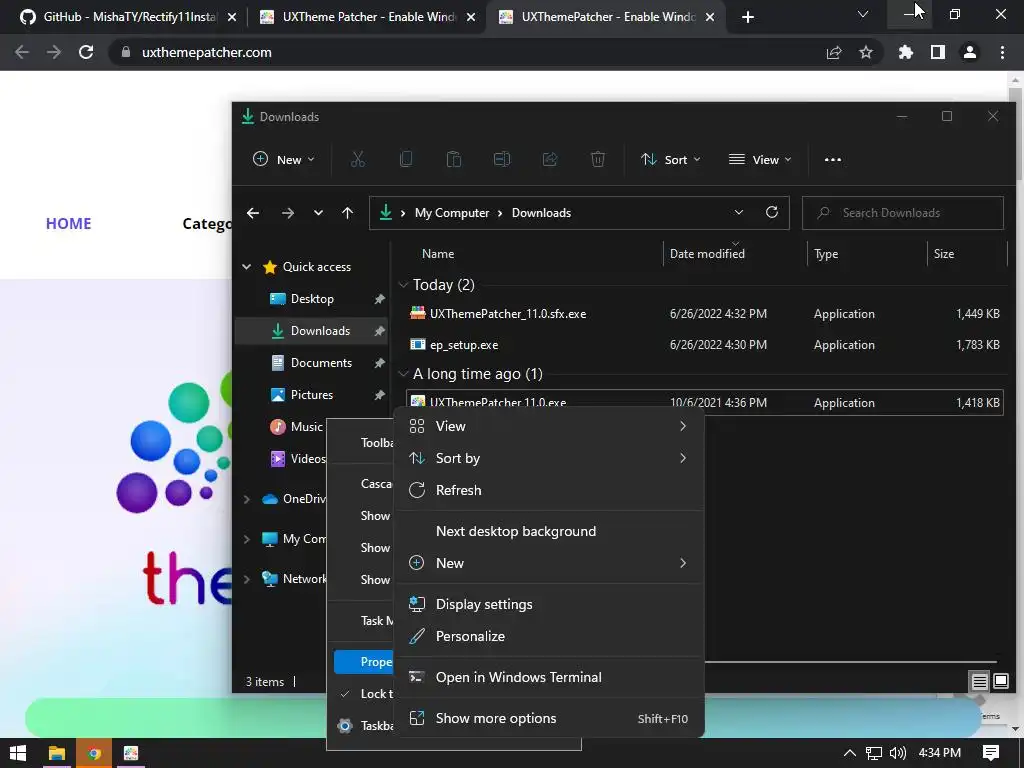Expand the OneDrive tree node
This screenshot has width=1024, height=768.
pyautogui.click(x=247, y=499)
